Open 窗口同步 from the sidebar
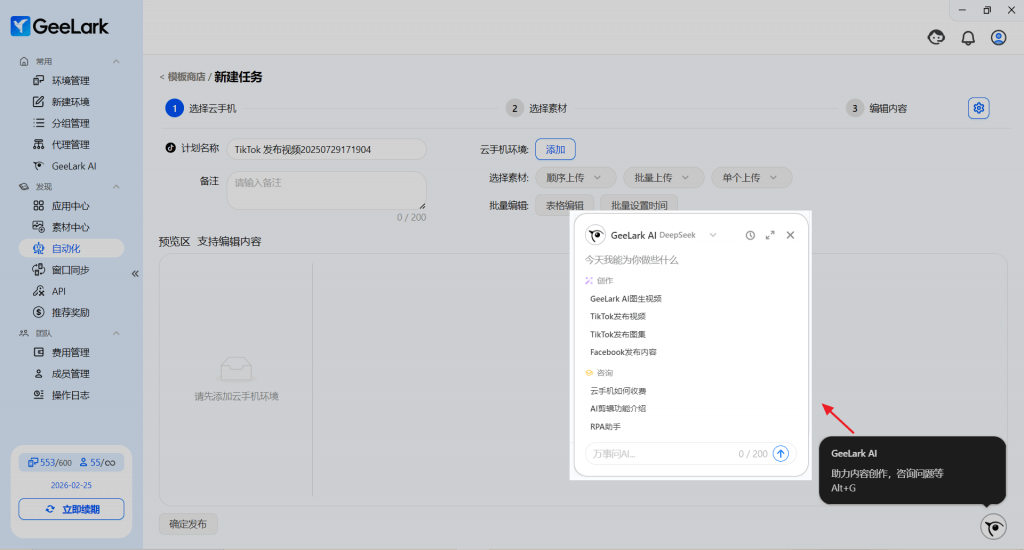The width and height of the screenshot is (1024, 550). pos(70,270)
